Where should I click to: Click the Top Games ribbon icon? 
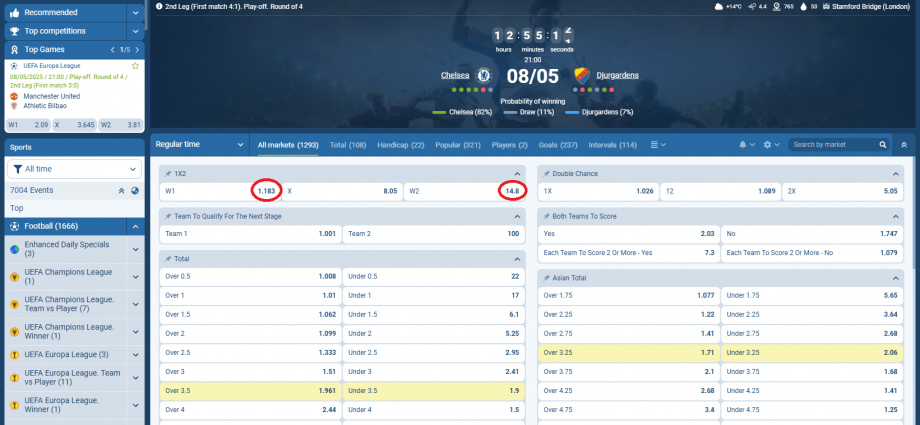pyautogui.click(x=15, y=50)
